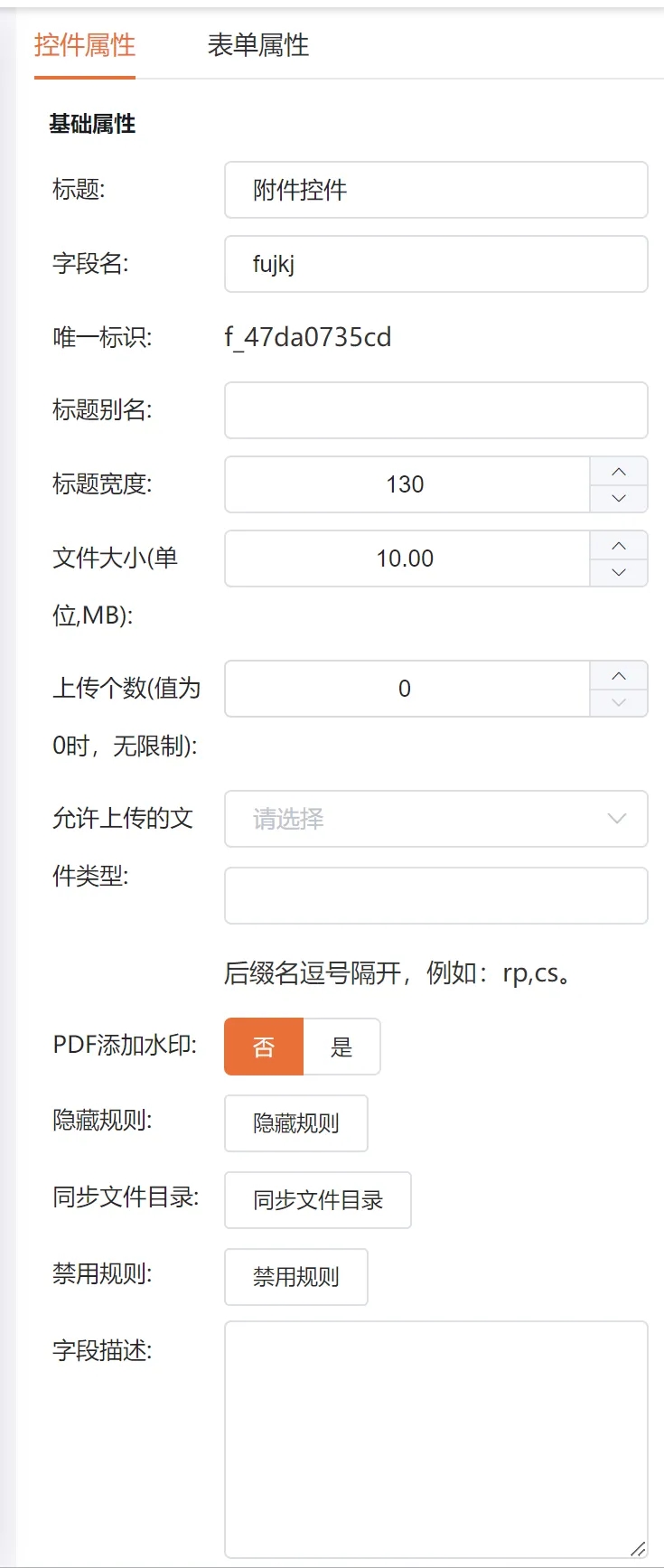Open the 禁用规则 settings button
This screenshot has width=664, height=1568.
pos(296,1277)
